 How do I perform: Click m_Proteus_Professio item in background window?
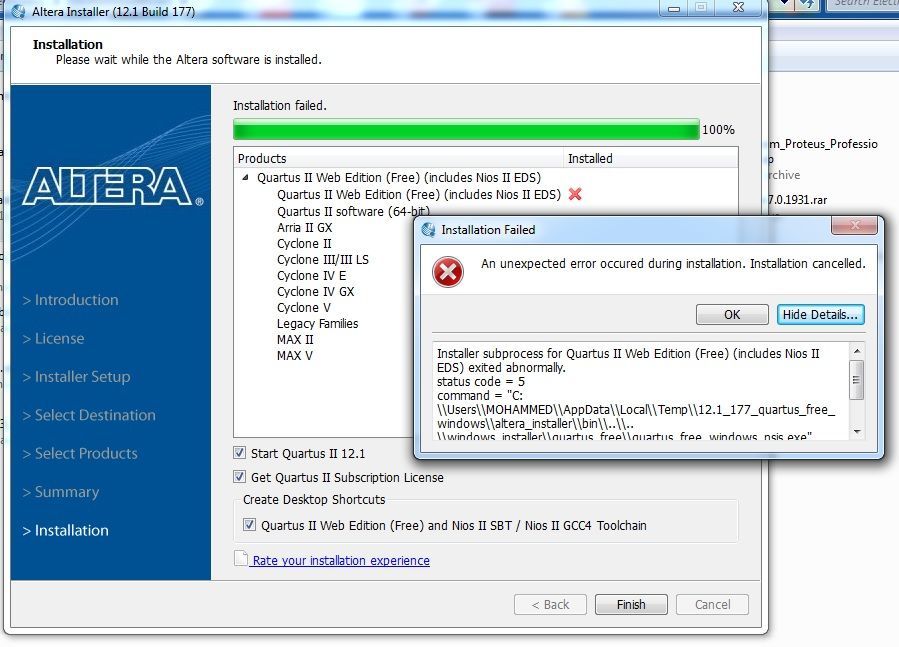click(x=823, y=144)
